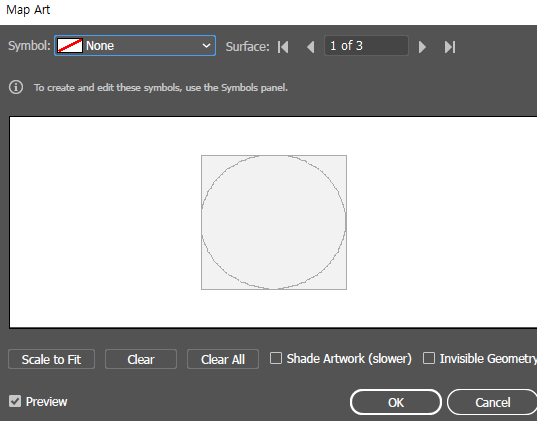This screenshot has height=421, width=537.
Task: Click the Scale to Fit button
Action: coord(51,359)
